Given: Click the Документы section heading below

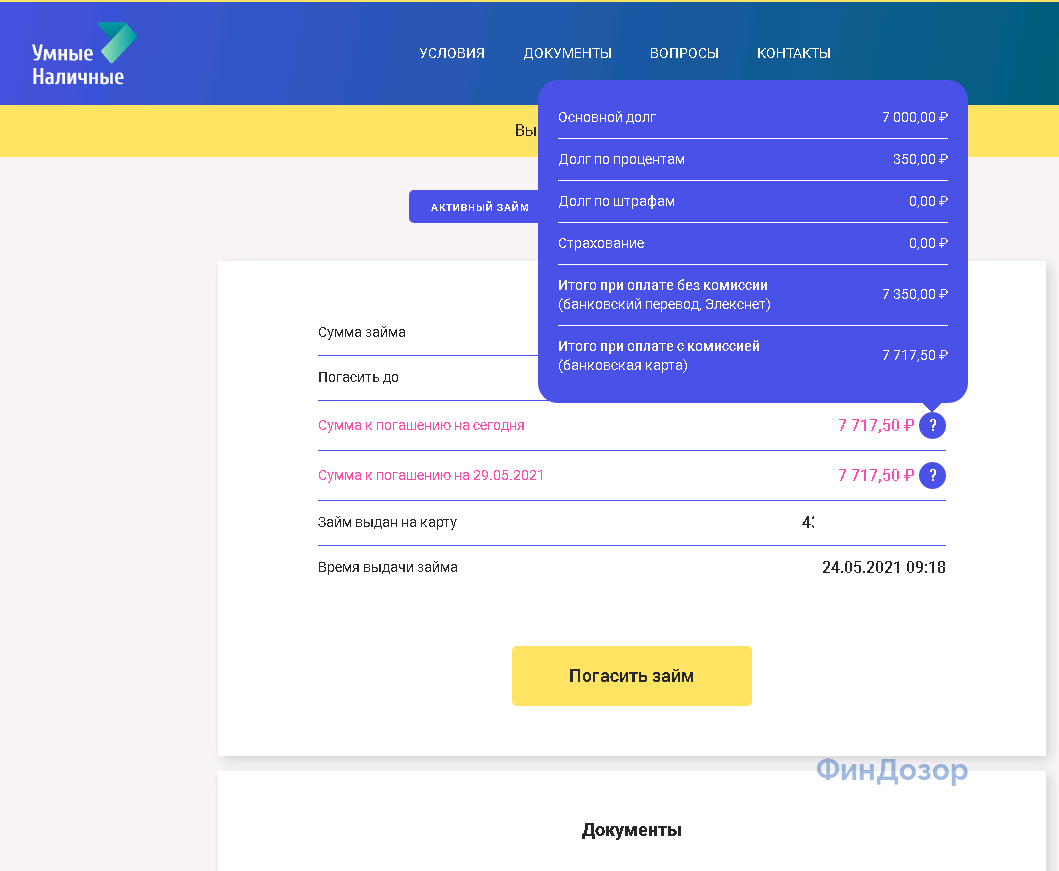Looking at the screenshot, I should (631, 830).
